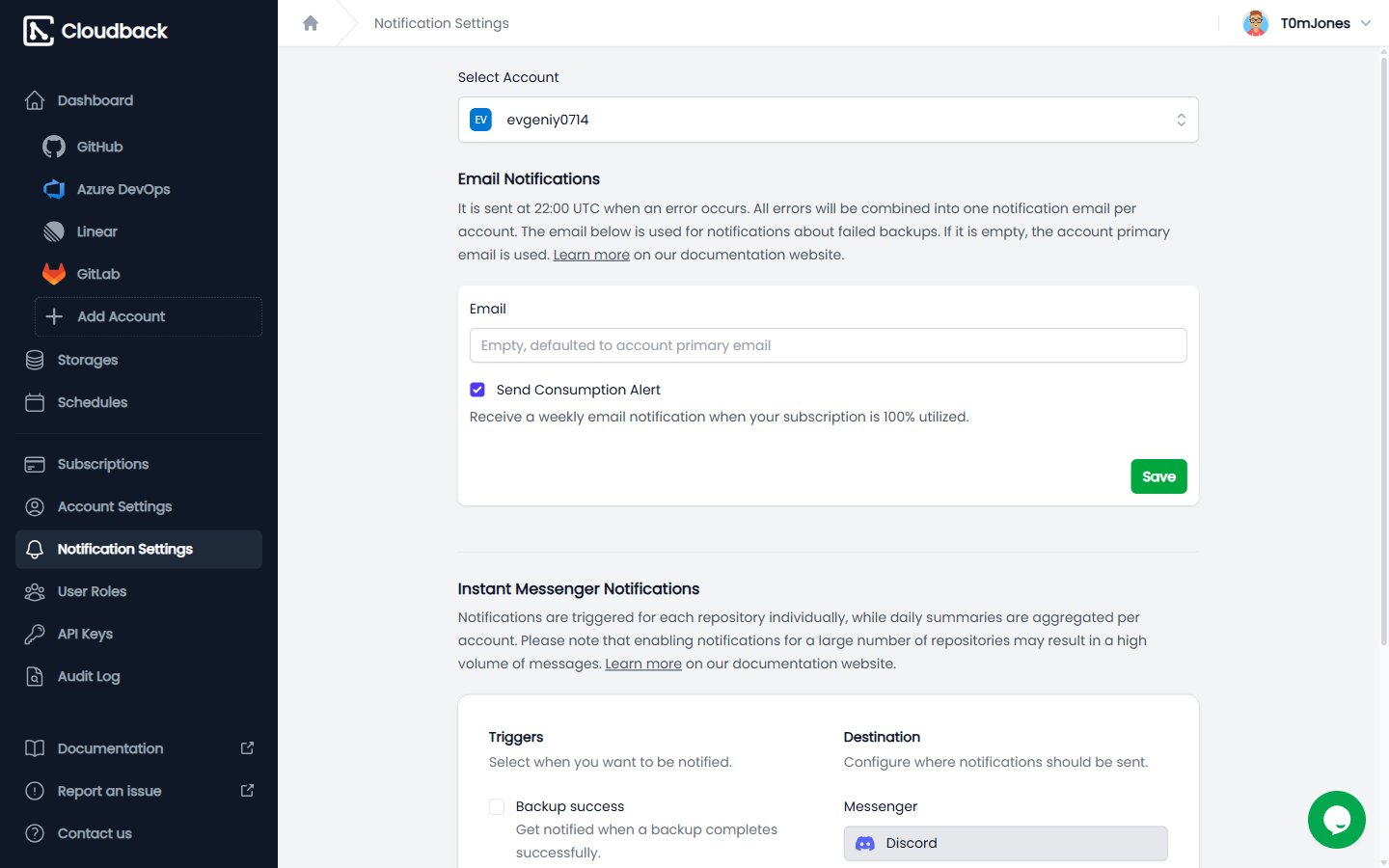Open the Subscriptions sidebar item
1389x868 pixels.
coord(139,464)
